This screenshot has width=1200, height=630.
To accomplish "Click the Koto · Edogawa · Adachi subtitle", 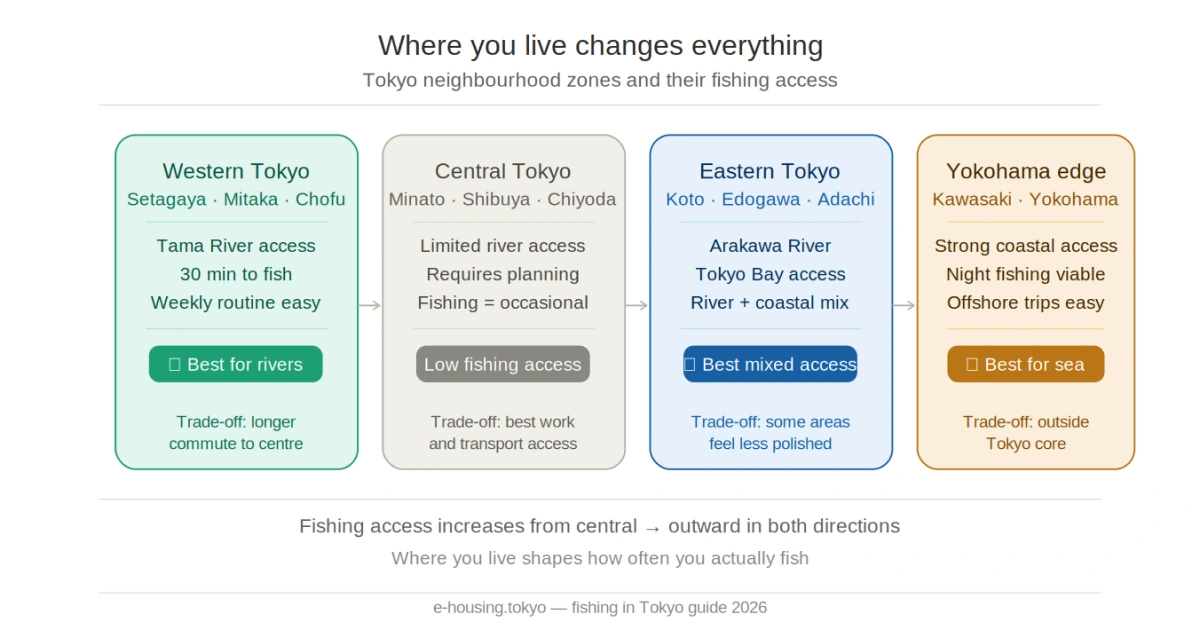I will [770, 199].
